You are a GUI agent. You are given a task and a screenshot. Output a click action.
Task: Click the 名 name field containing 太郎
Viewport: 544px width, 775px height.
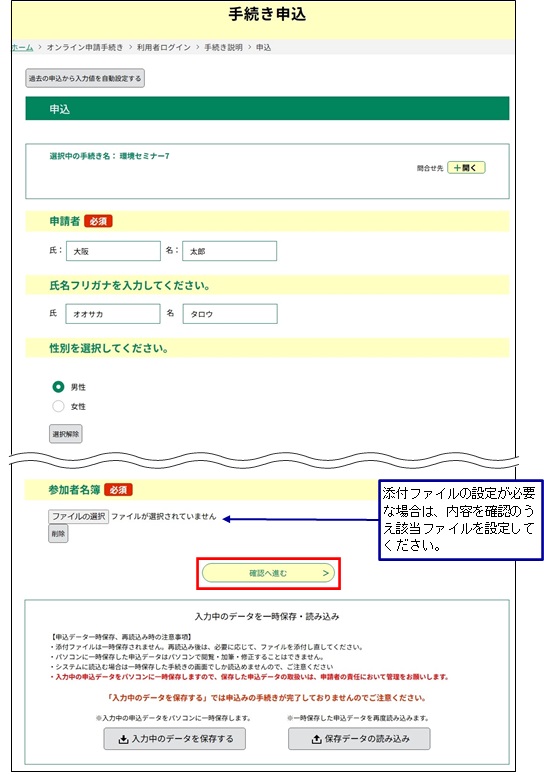[x=229, y=251]
